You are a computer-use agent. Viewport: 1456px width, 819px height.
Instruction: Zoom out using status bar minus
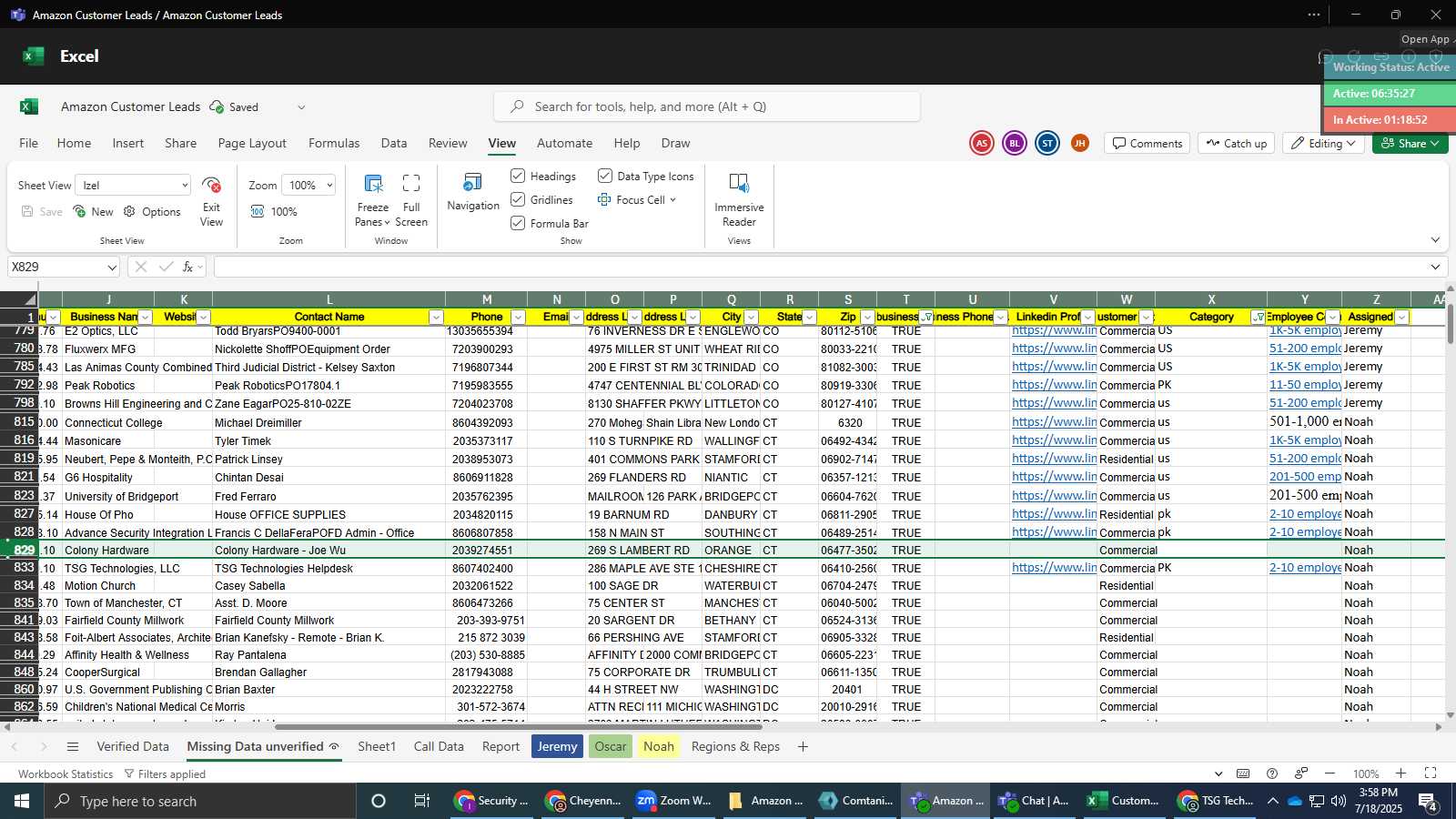point(1330,773)
